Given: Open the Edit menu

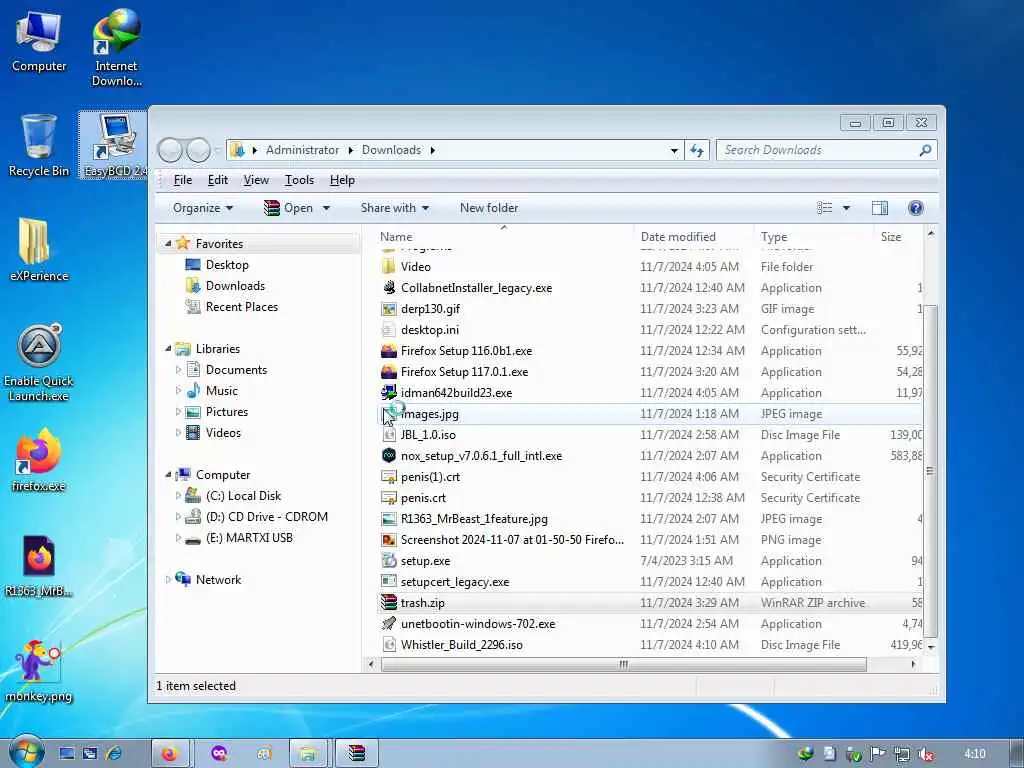Looking at the screenshot, I should point(217,180).
